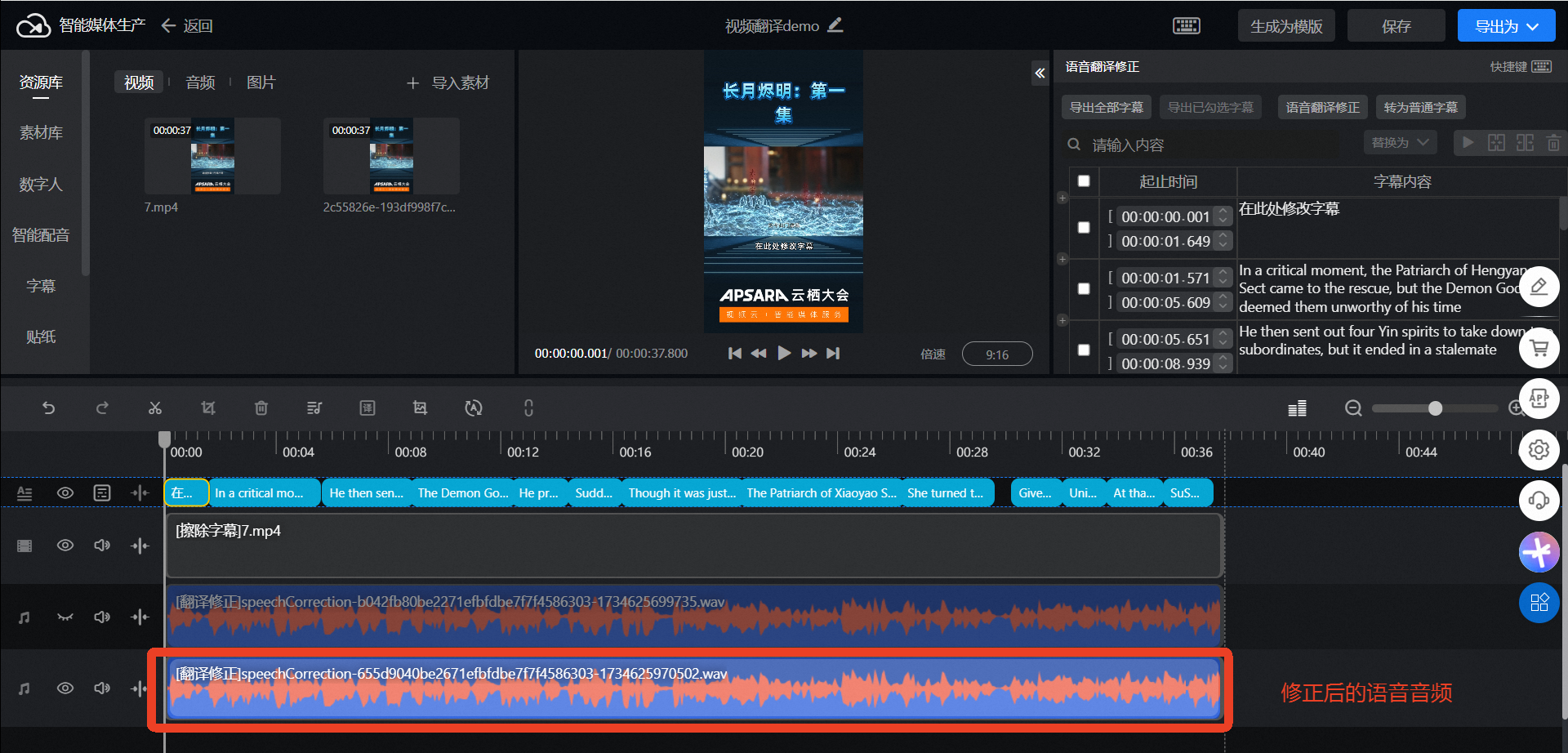Click the floating blue grid apps button
The width and height of the screenshot is (1568, 753).
[1539, 603]
